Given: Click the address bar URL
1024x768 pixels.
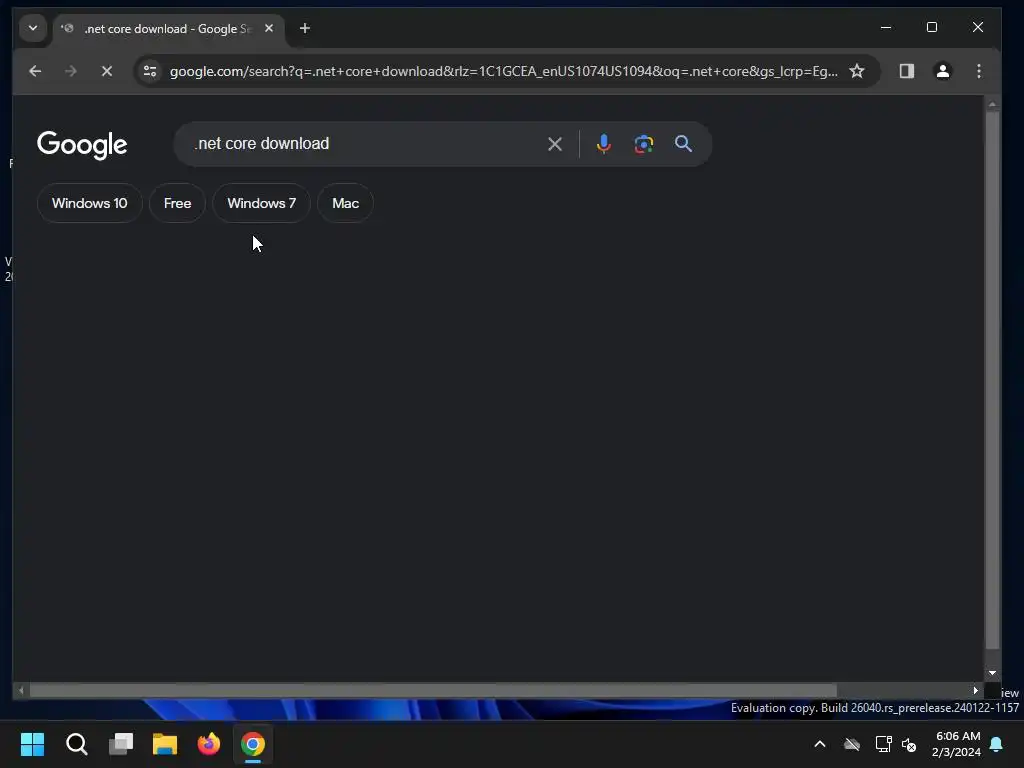Looking at the screenshot, I should [x=504, y=71].
